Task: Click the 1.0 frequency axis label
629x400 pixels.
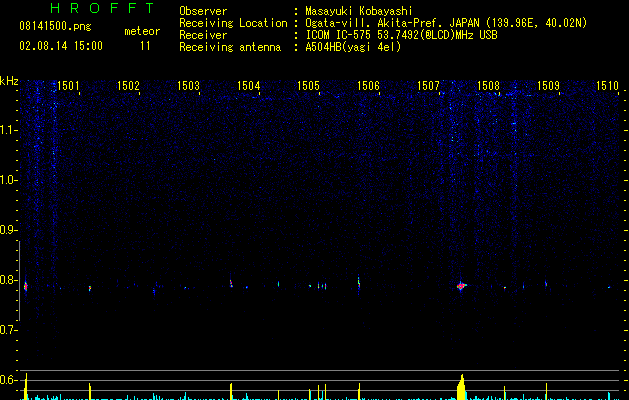Action: pyautogui.click(x=8, y=180)
